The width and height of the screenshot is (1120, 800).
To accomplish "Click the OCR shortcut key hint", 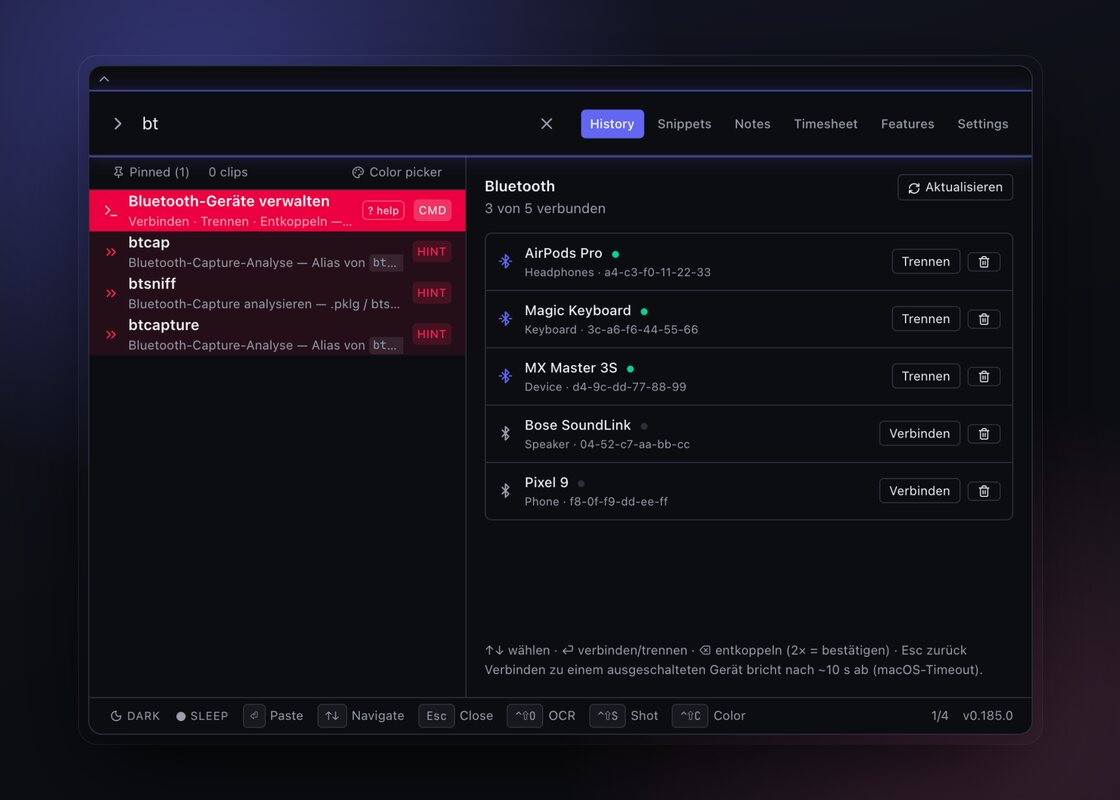I will pyautogui.click(x=525, y=716).
